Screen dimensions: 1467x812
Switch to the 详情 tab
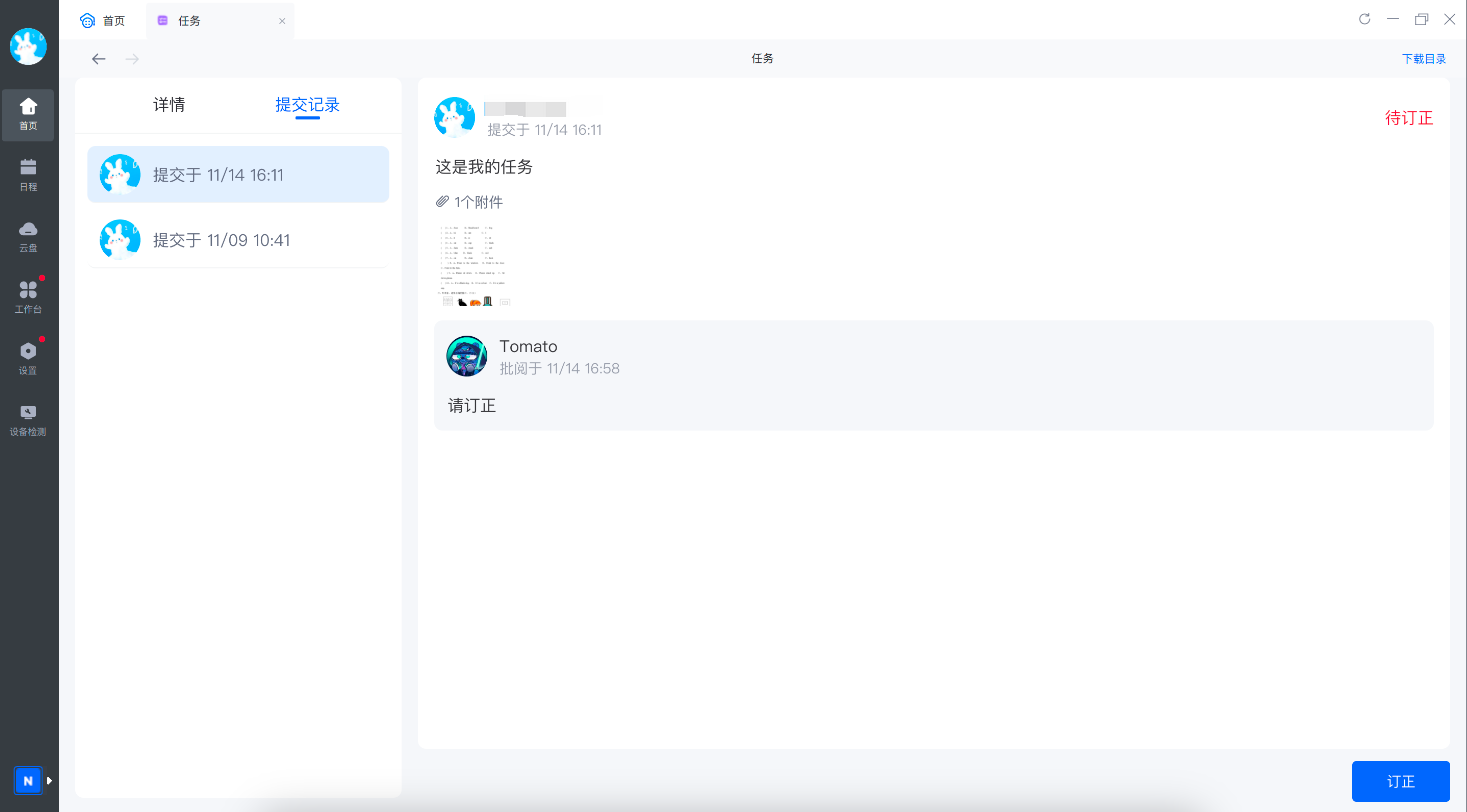pos(169,105)
